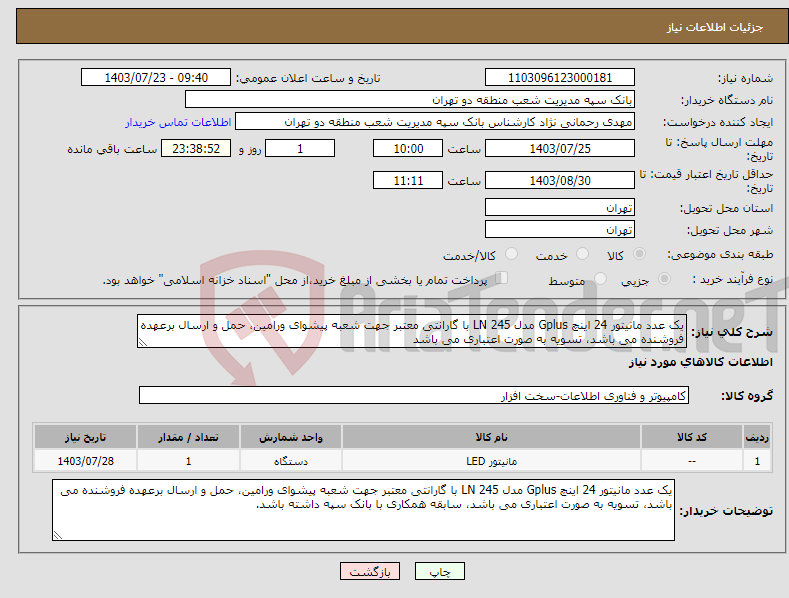Click the تعداد / مقدار column header
Screen dimensions: 789x598
(188, 437)
